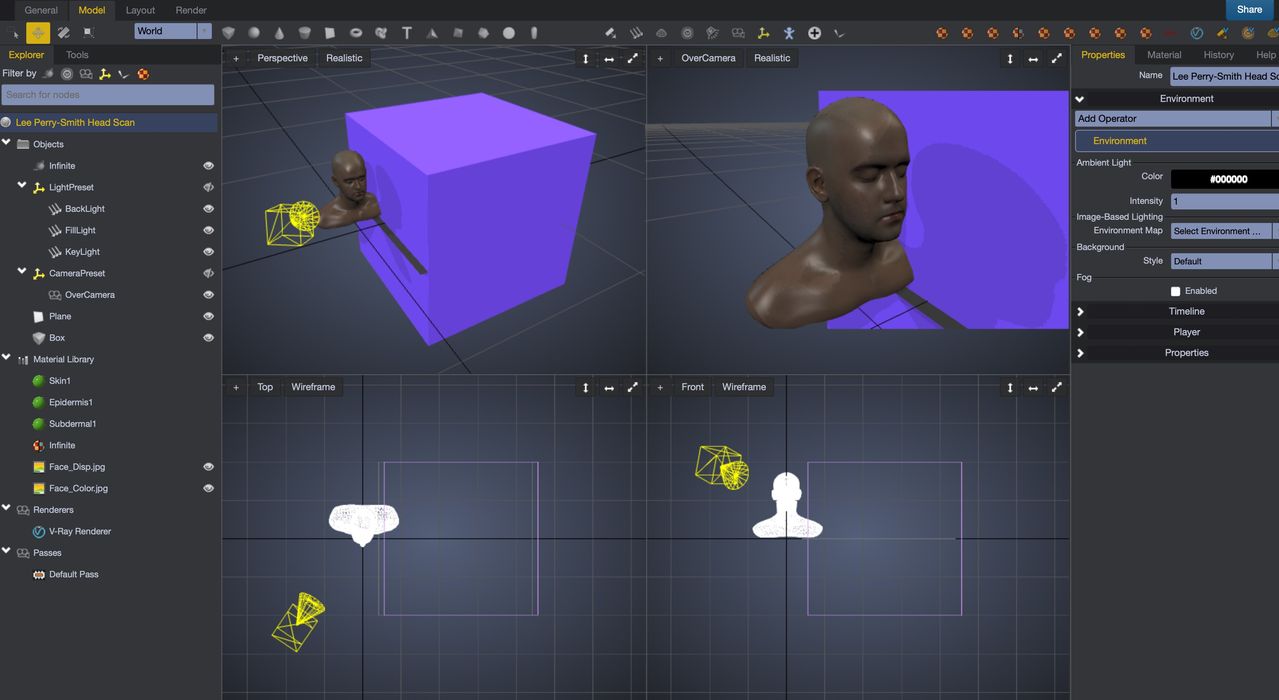
Task: Enable the Fog checkbox
Action: click(x=1175, y=291)
